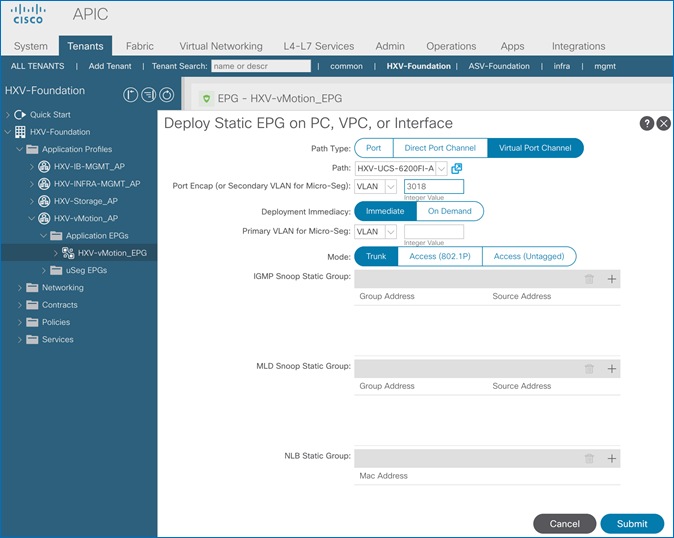Close the Deploy Static EPG dialog
The width and height of the screenshot is (674, 538).
point(664,123)
